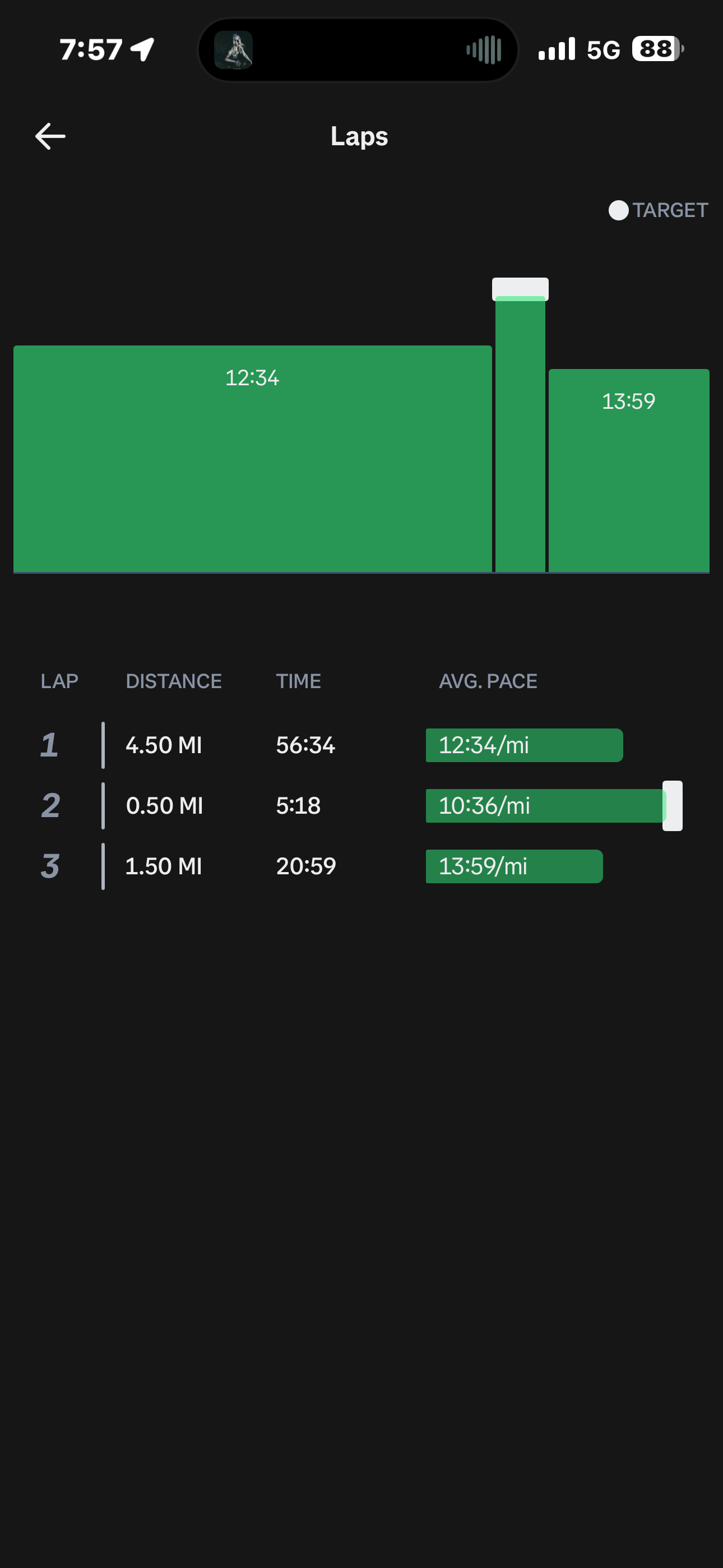Tap the 5:18 lap time value
The height and width of the screenshot is (1568, 723).
tap(298, 805)
